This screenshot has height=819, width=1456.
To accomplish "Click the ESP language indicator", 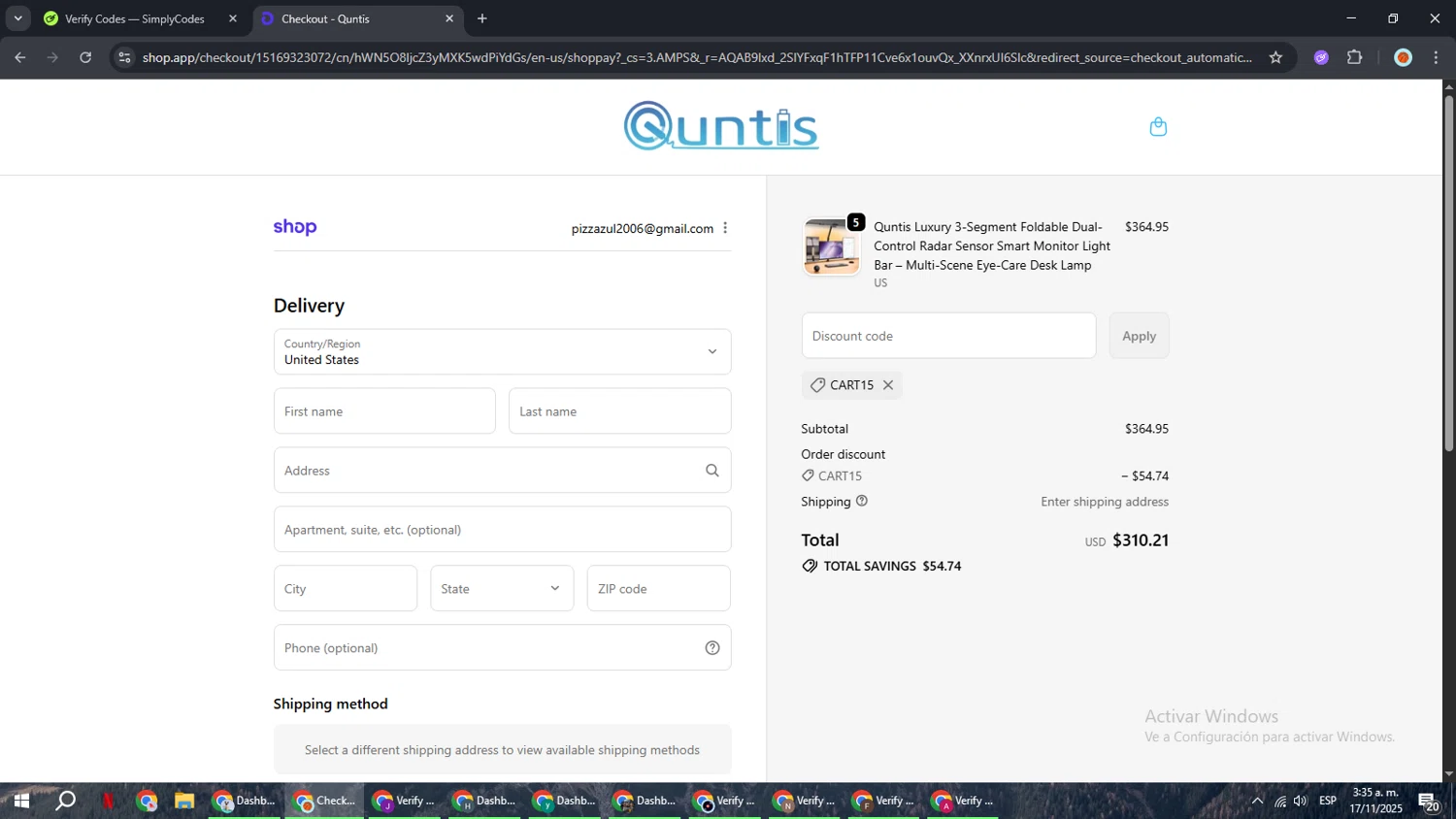I will point(1328,801).
